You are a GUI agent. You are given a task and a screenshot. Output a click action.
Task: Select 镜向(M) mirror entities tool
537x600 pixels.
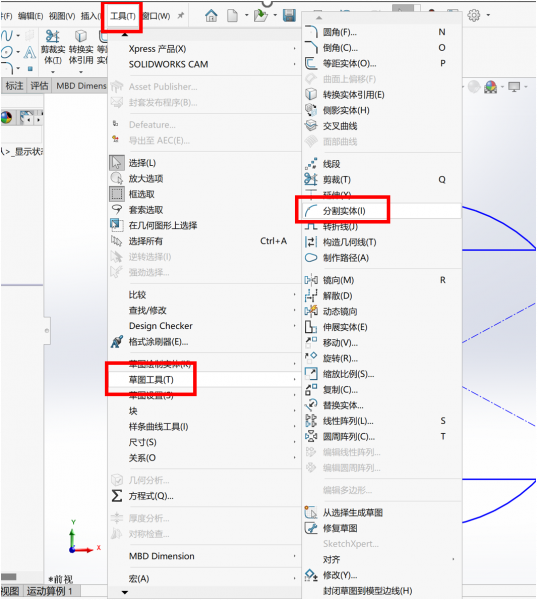tap(383, 280)
